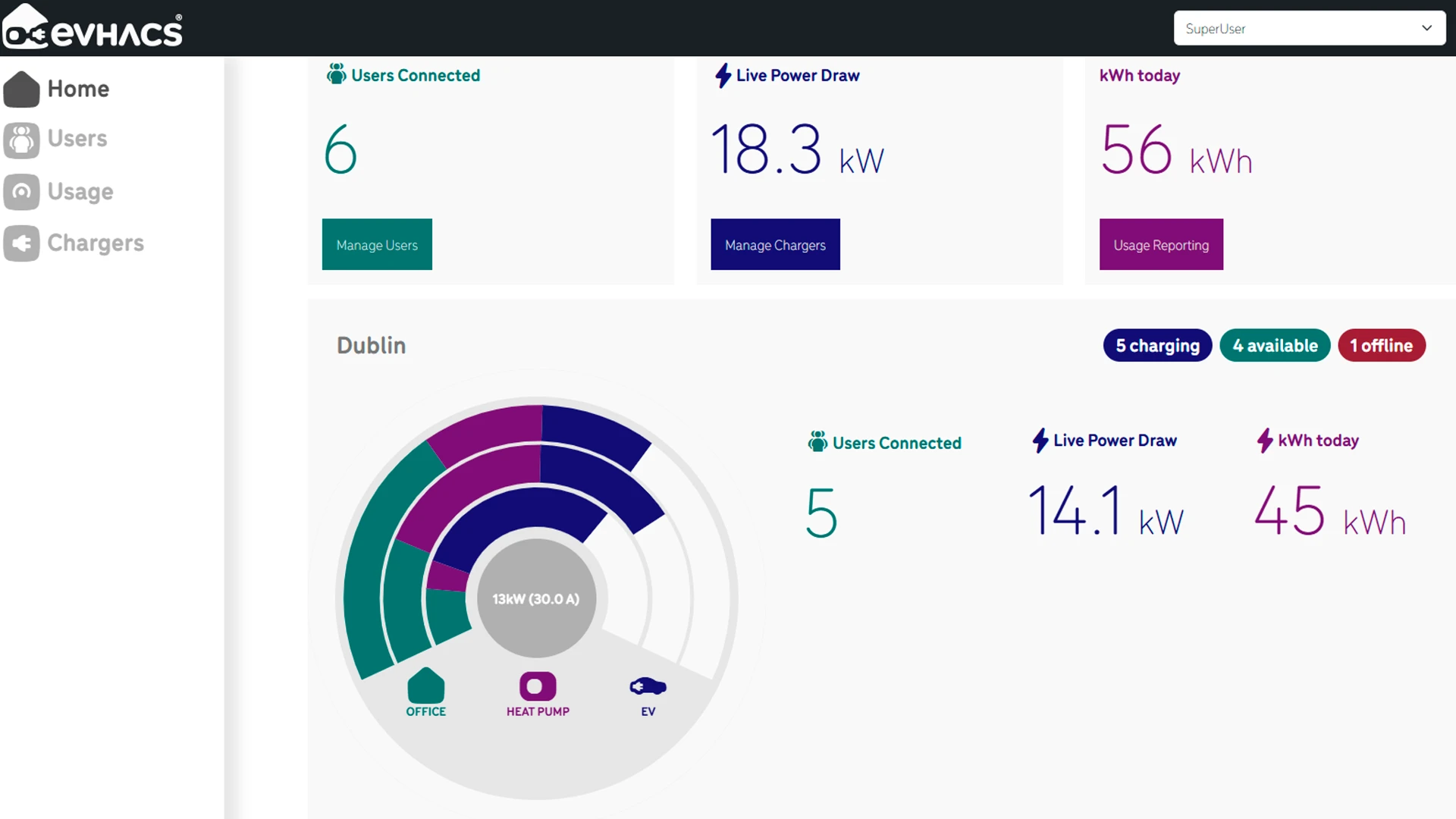1456x819 pixels.
Task: Click the Dublin kWh today bolt icon
Action: pyautogui.click(x=1265, y=441)
